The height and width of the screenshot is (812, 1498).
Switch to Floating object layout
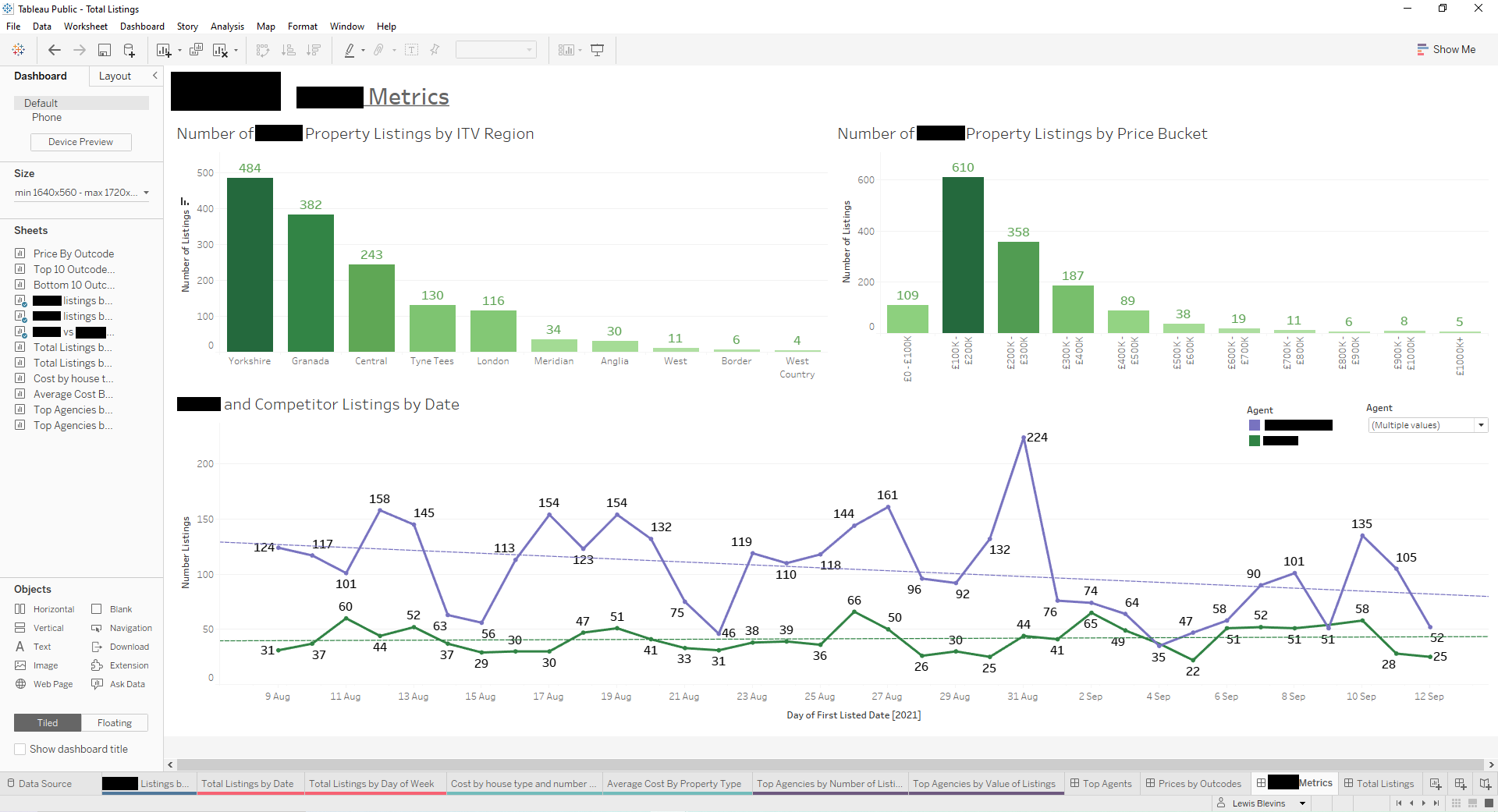(114, 723)
